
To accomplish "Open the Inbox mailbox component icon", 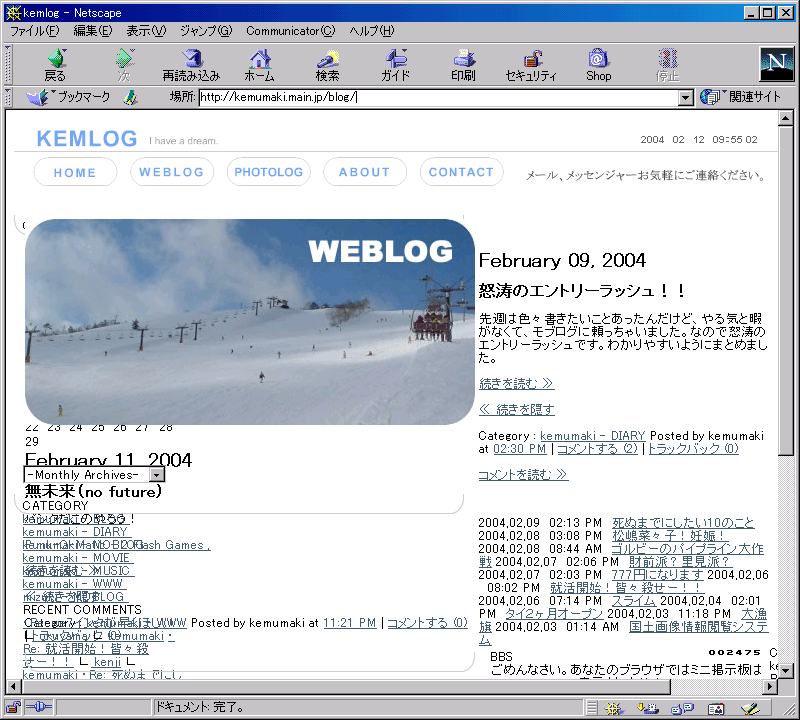I will [648, 708].
